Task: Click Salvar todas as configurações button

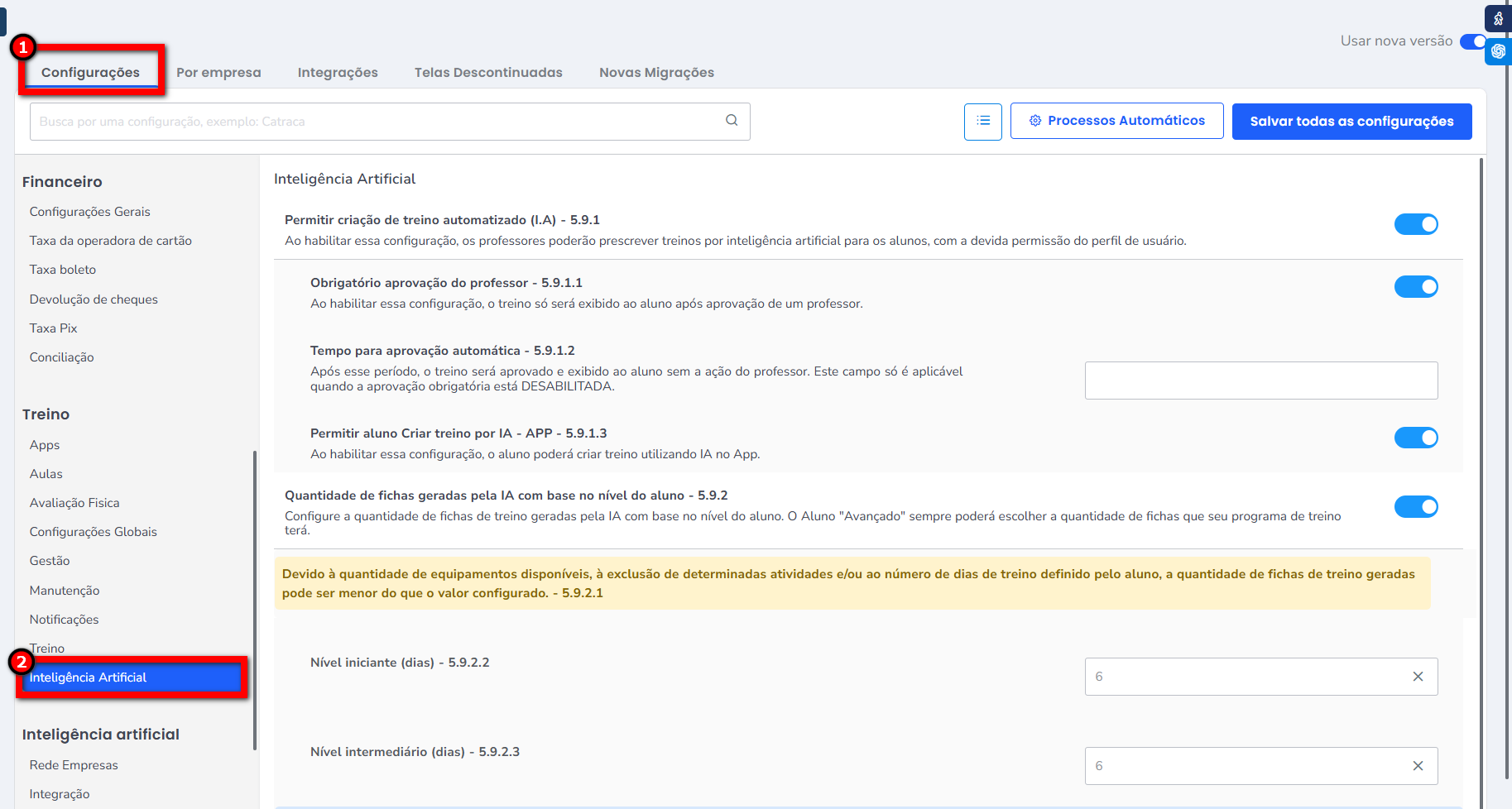Action: [1351, 122]
